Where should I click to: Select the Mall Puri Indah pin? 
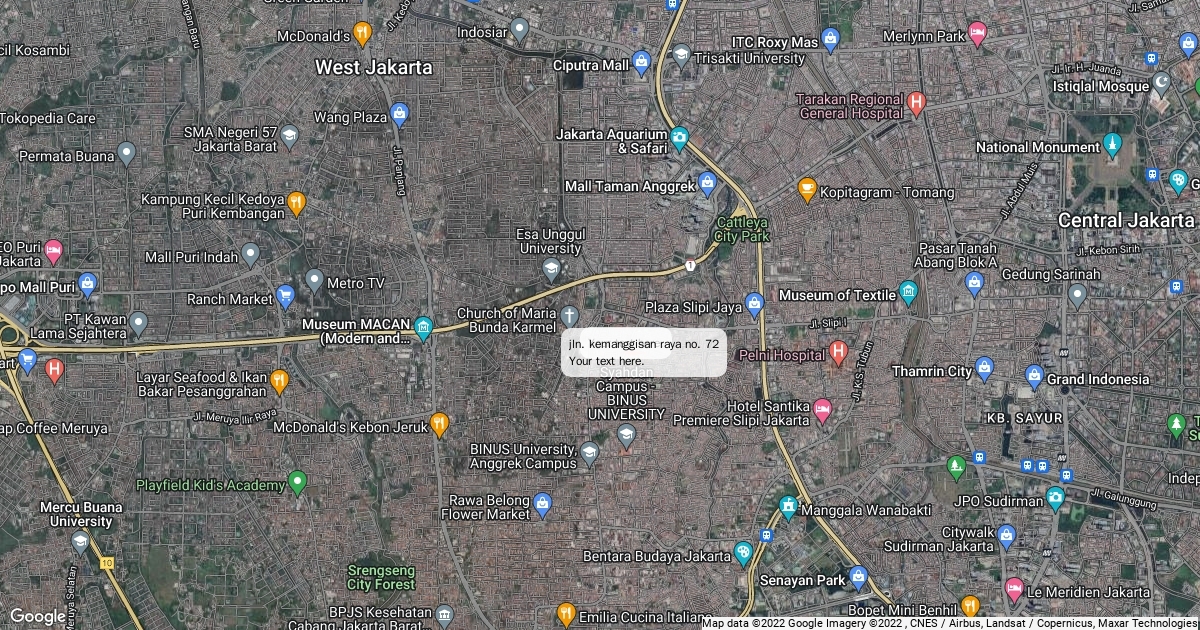250,255
